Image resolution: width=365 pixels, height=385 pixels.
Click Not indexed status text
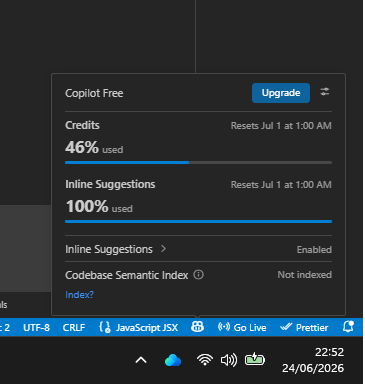click(x=305, y=275)
